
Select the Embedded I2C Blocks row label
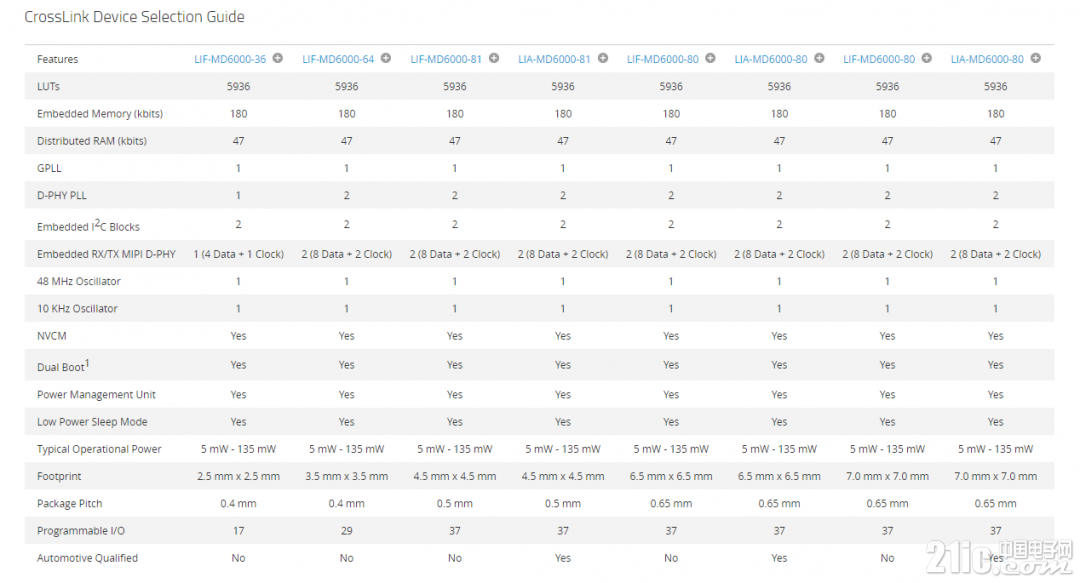tap(88, 225)
